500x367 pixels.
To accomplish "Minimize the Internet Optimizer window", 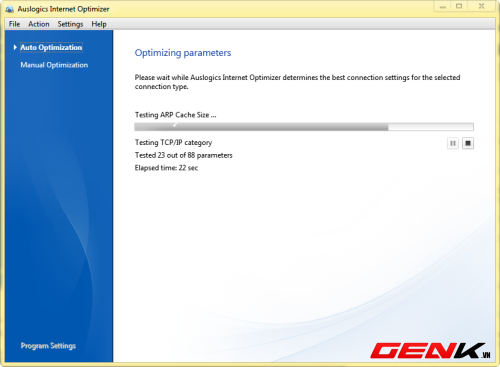I will click(x=443, y=6).
